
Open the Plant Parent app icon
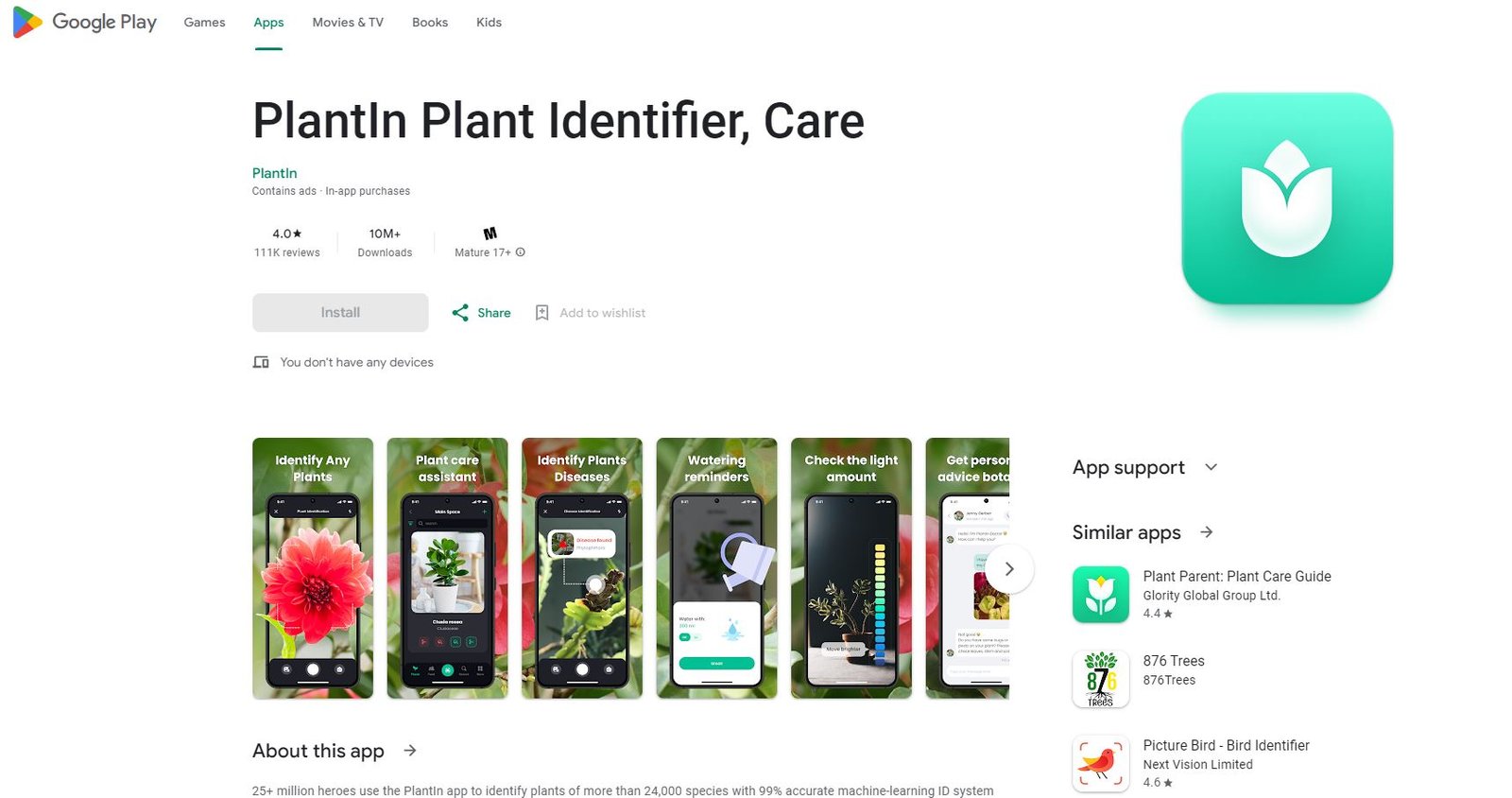tap(1101, 595)
